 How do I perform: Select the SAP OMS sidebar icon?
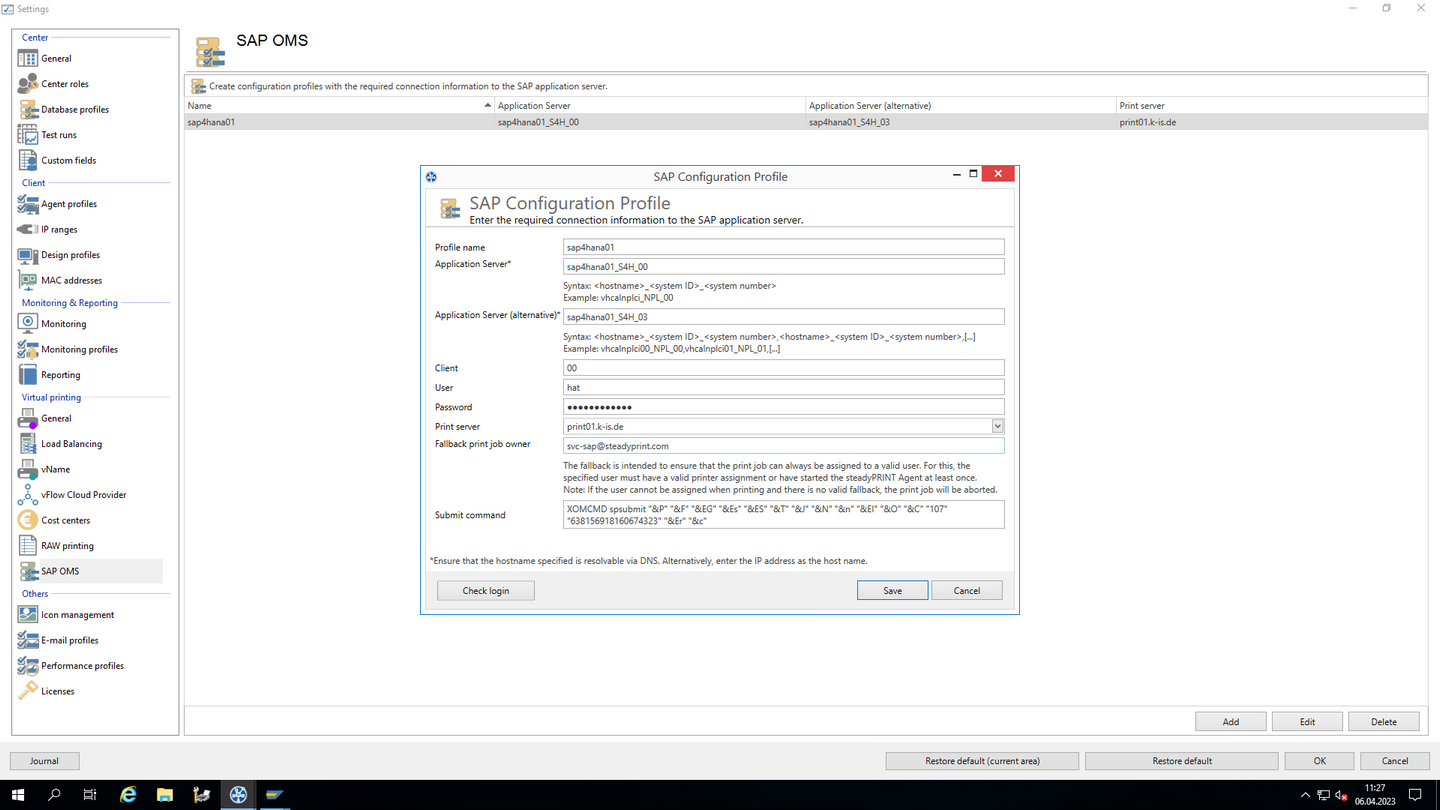coord(28,571)
